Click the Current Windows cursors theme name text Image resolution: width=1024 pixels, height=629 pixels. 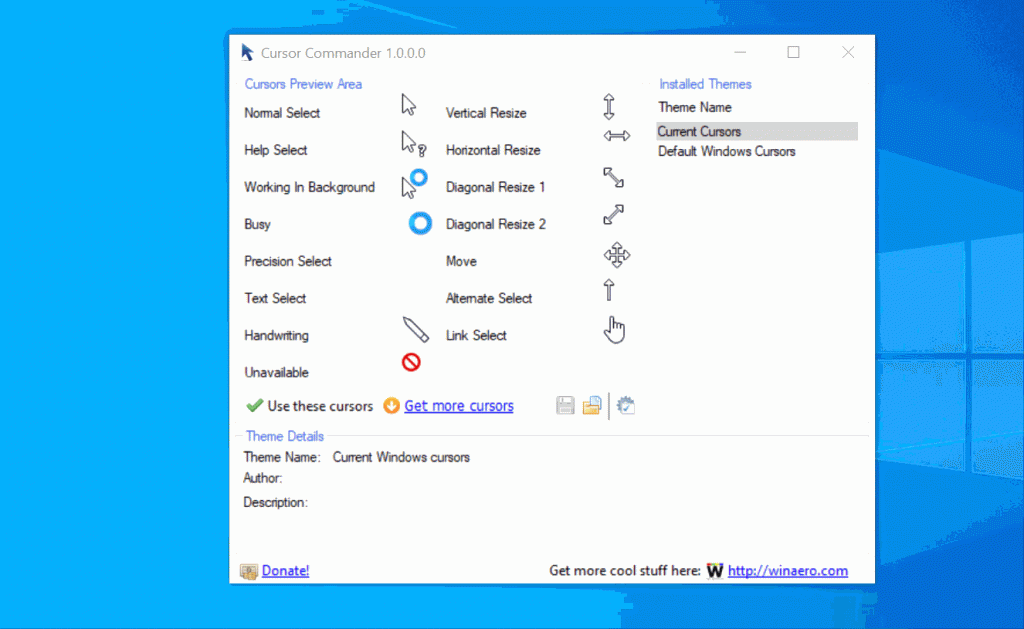(x=401, y=457)
